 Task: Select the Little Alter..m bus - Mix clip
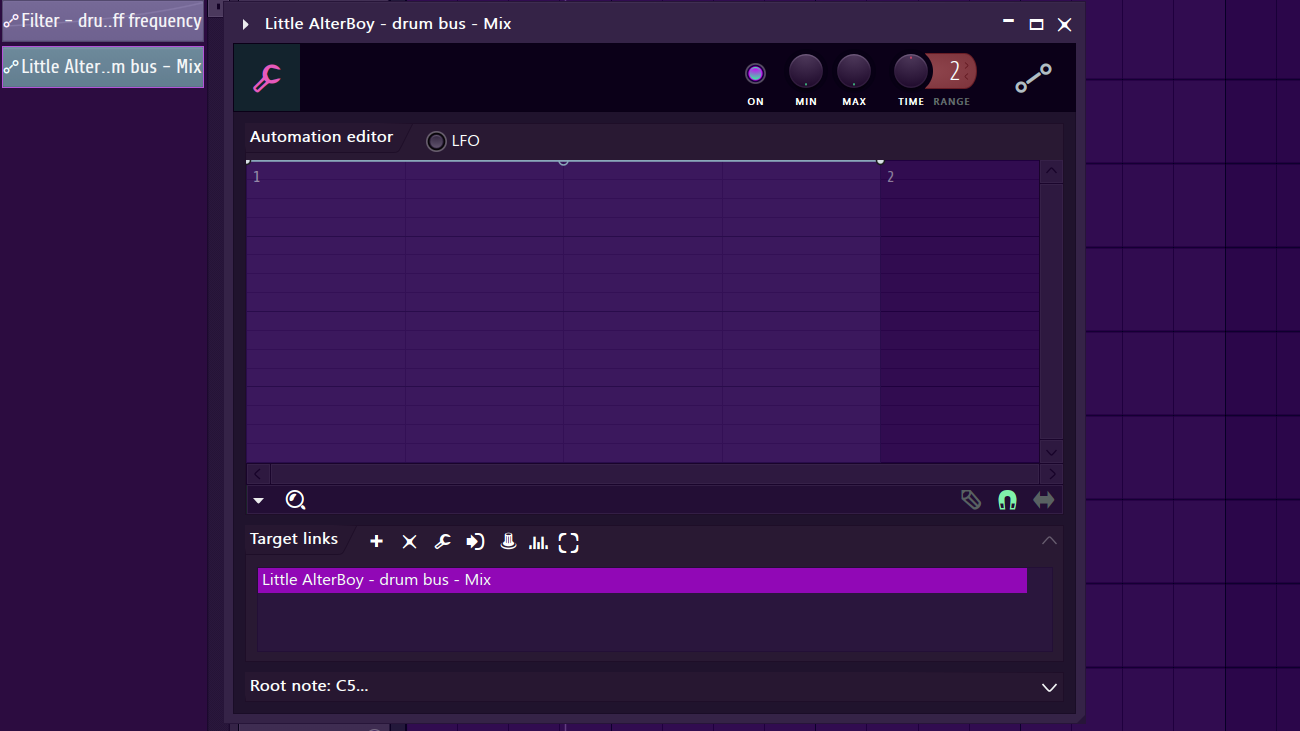pyautogui.click(x=103, y=67)
